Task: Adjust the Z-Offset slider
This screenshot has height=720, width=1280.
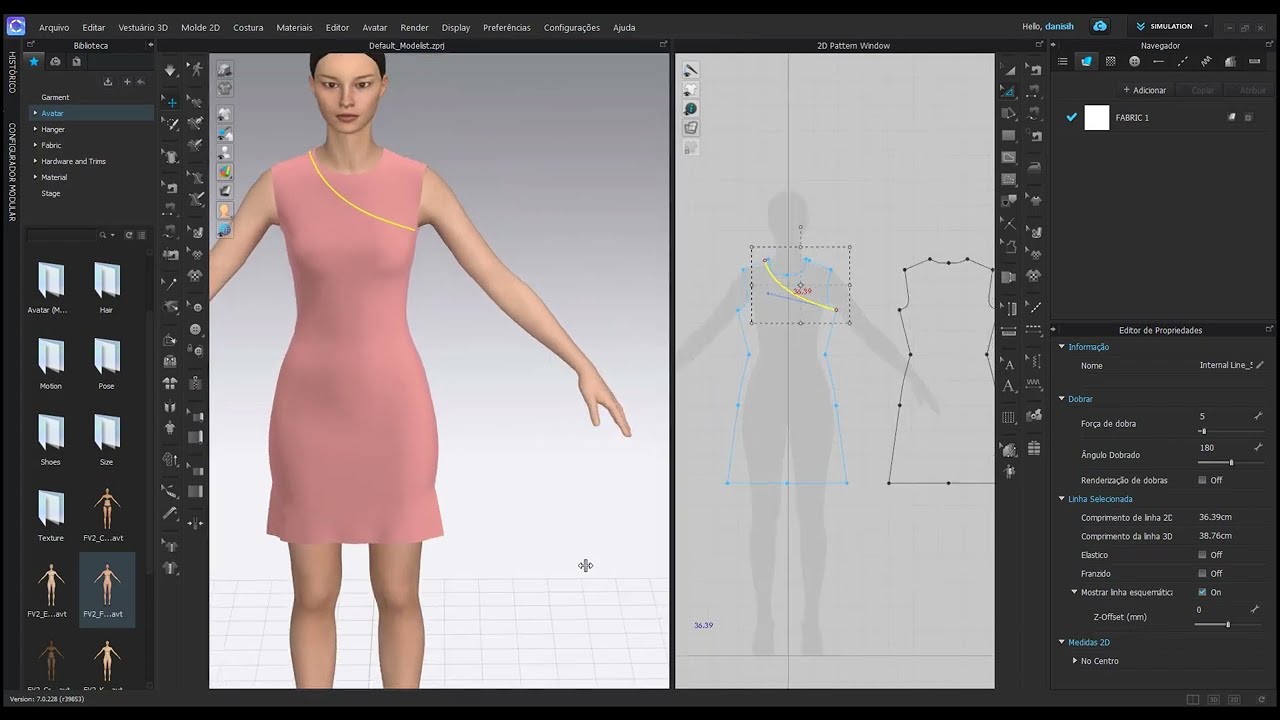Action: tap(1228, 624)
